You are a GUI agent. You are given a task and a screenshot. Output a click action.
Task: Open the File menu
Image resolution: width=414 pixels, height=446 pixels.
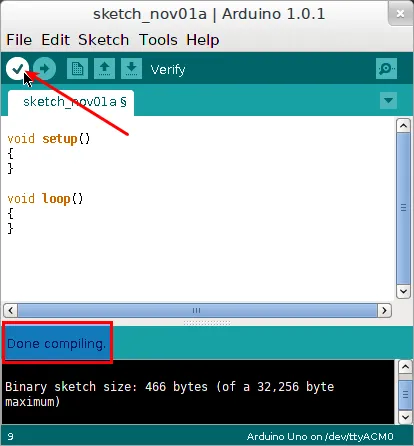pos(19,40)
